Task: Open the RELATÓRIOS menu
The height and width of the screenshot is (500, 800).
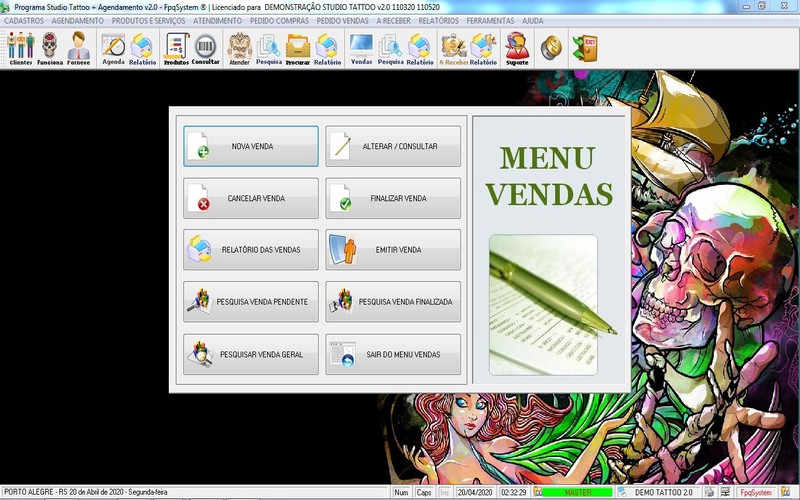Action: (x=438, y=21)
